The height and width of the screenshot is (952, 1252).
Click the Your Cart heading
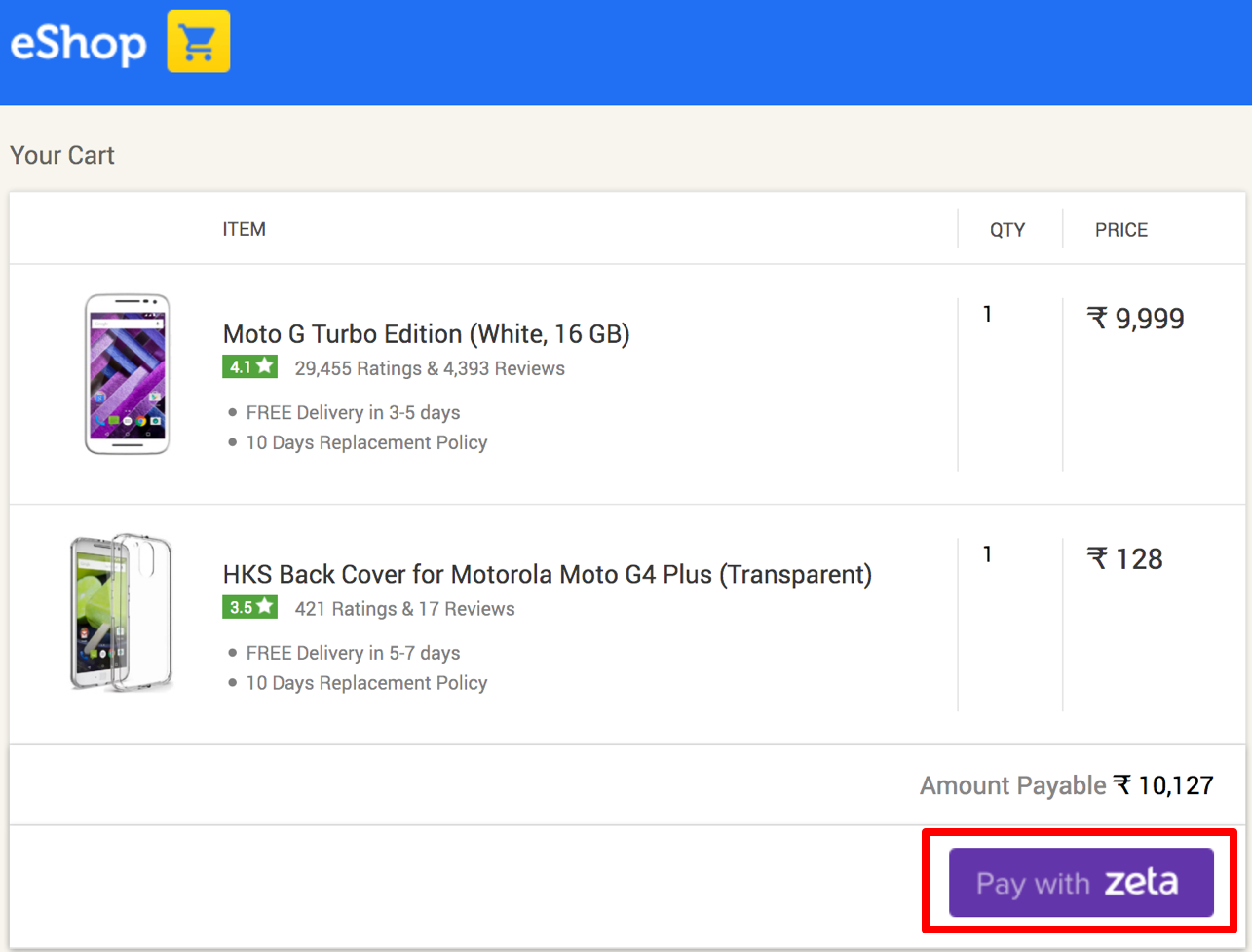[62, 155]
